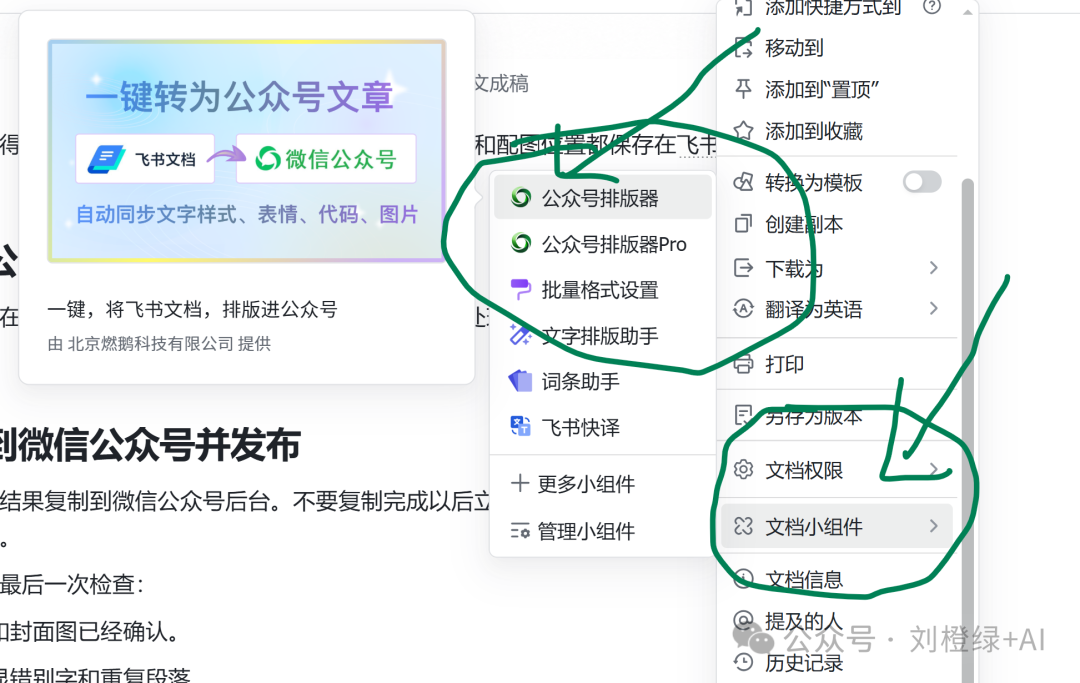Click the at-sign icon beside 提及的人
Screen dimensions: 1080x683
click(743, 620)
